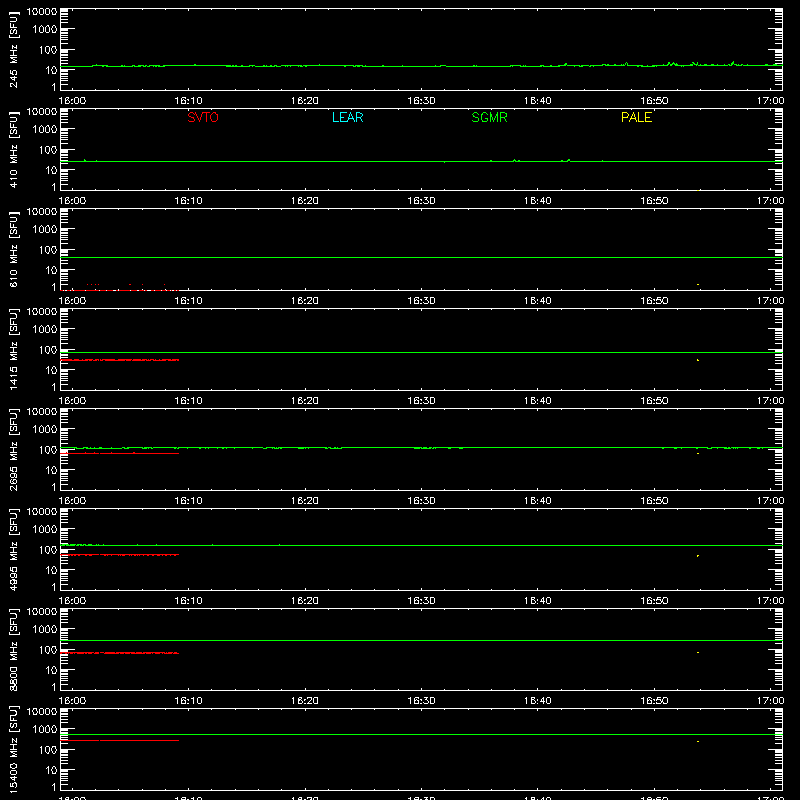Viewport: 800px width, 800px height.
Task: Click the red SVTO trace in 8800 MHz panel
Action: pyautogui.click(x=119, y=653)
